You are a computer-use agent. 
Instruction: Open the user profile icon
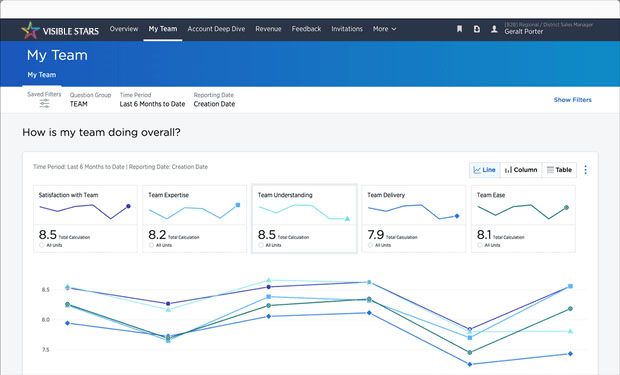click(494, 29)
